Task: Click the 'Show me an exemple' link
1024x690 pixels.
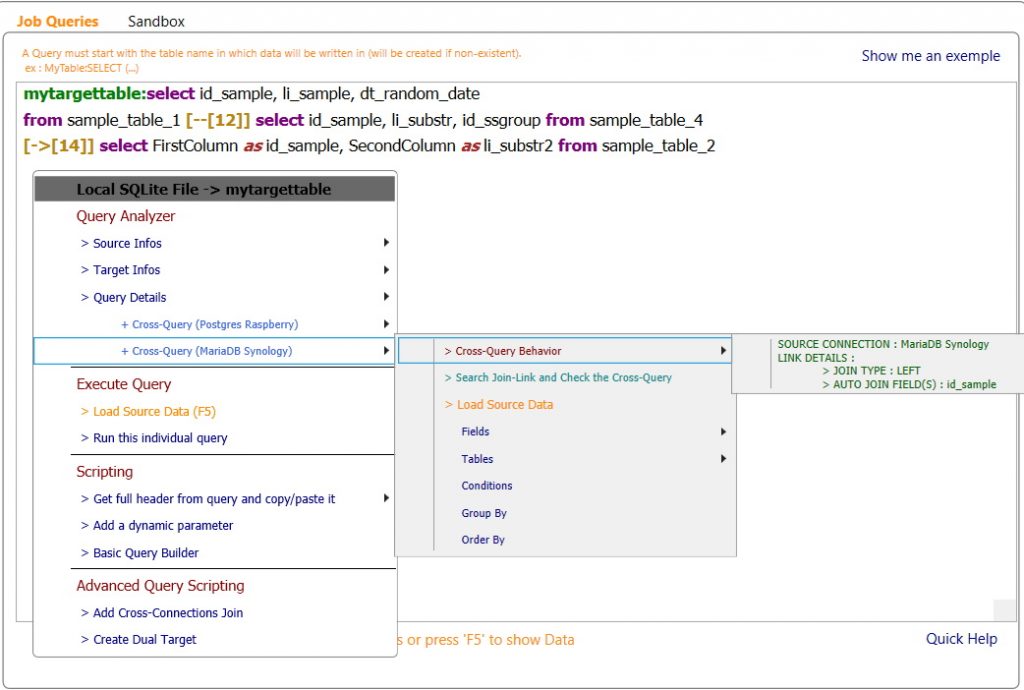Action: [x=931, y=56]
